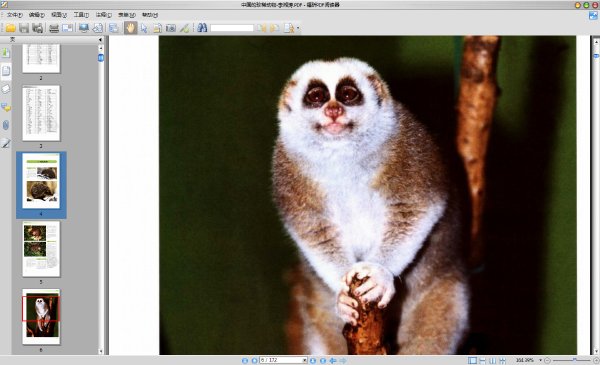Open the fourth menu (Tools) in menu bar
Viewport: 600px width, 365px height.
(81, 15)
